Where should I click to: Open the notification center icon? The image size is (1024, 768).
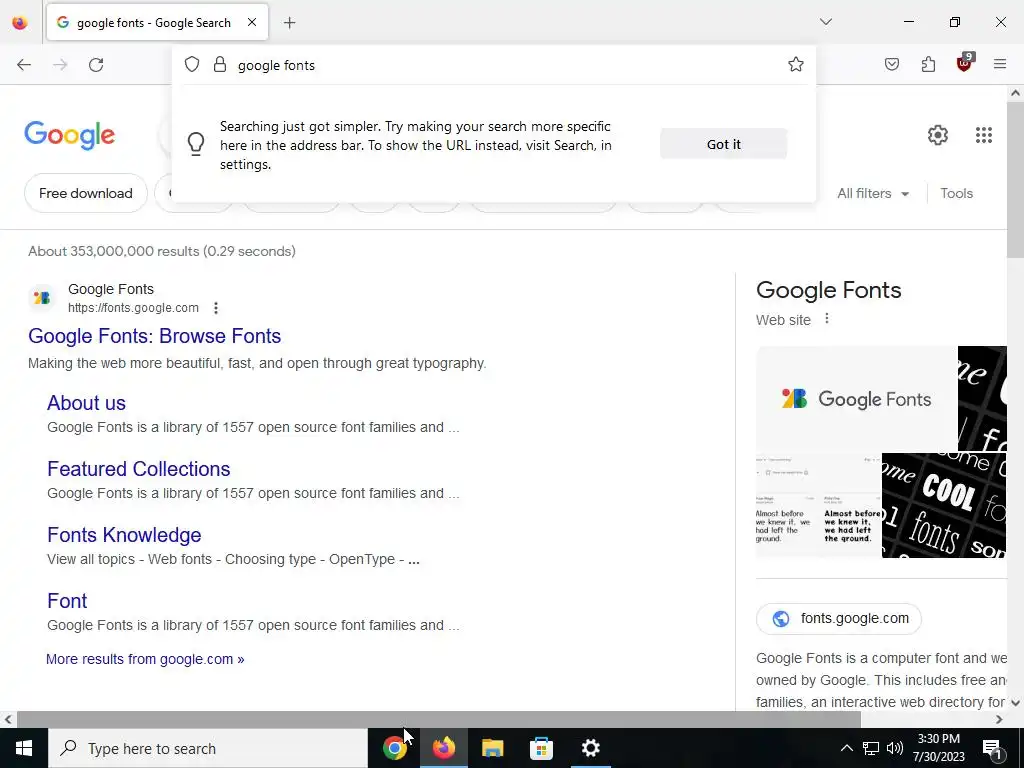click(992, 749)
